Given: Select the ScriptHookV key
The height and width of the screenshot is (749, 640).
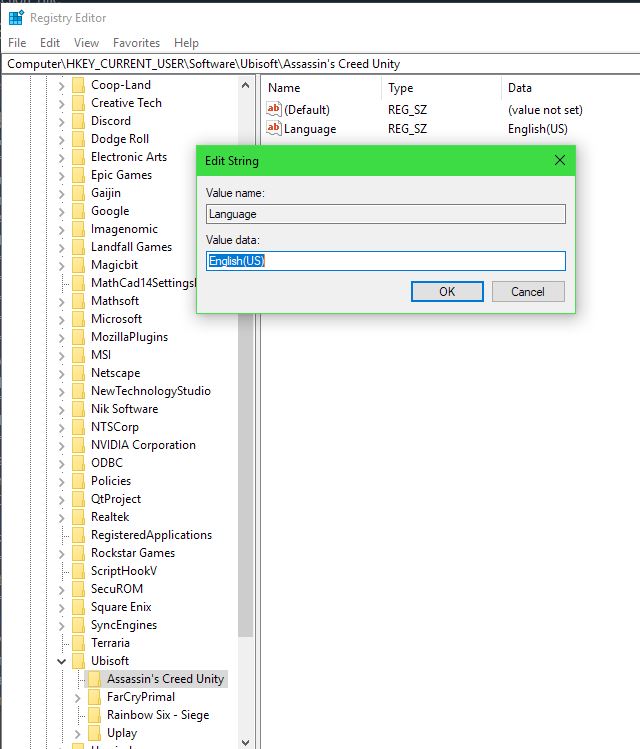Looking at the screenshot, I should click(124, 571).
